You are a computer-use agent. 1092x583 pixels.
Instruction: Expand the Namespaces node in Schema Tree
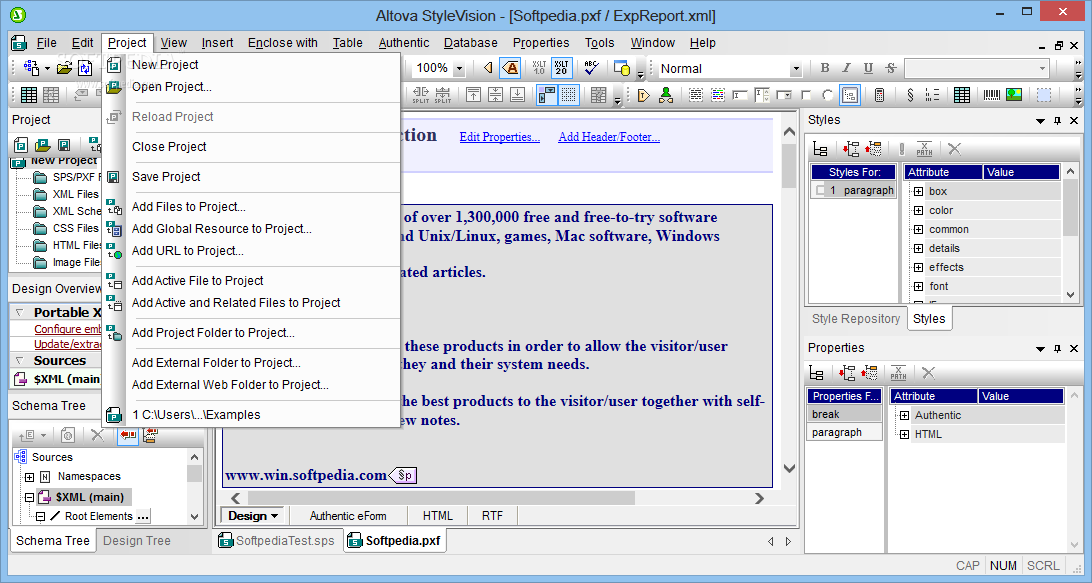[x=29, y=477]
